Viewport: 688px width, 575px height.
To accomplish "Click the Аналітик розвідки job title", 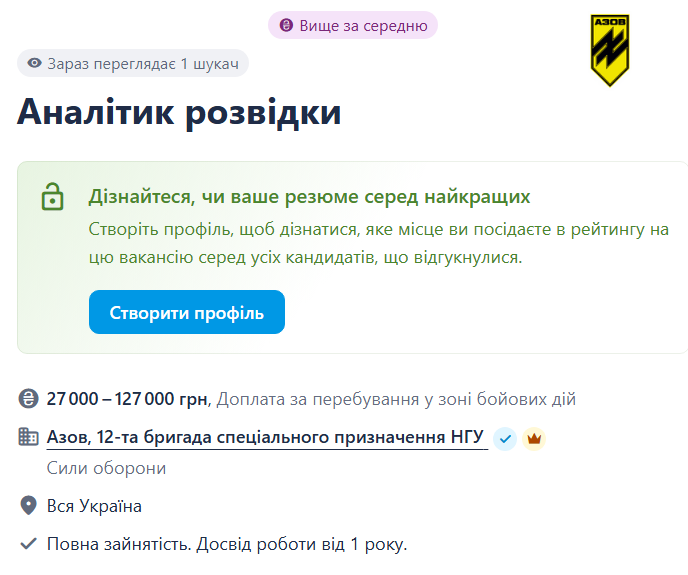I will pos(179,111).
